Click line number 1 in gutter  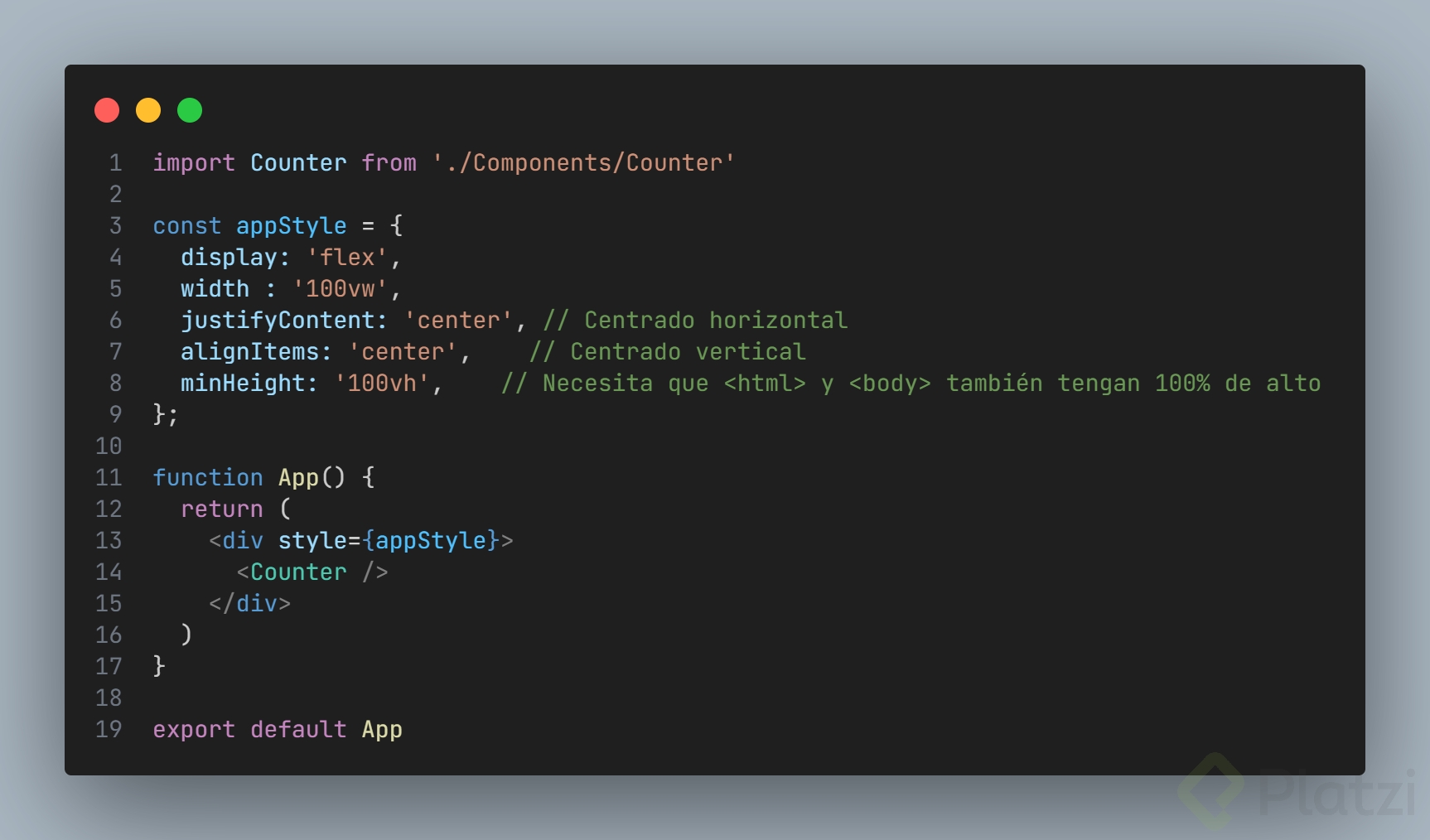click(115, 163)
